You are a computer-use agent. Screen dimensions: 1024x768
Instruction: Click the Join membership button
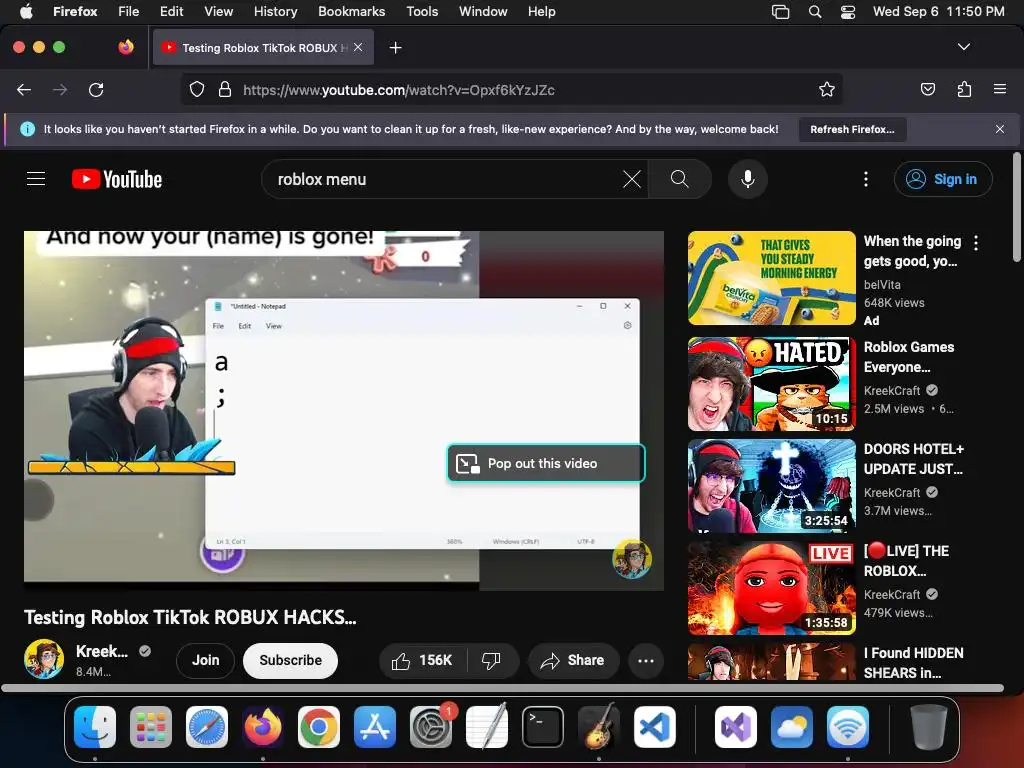pyautogui.click(x=205, y=660)
